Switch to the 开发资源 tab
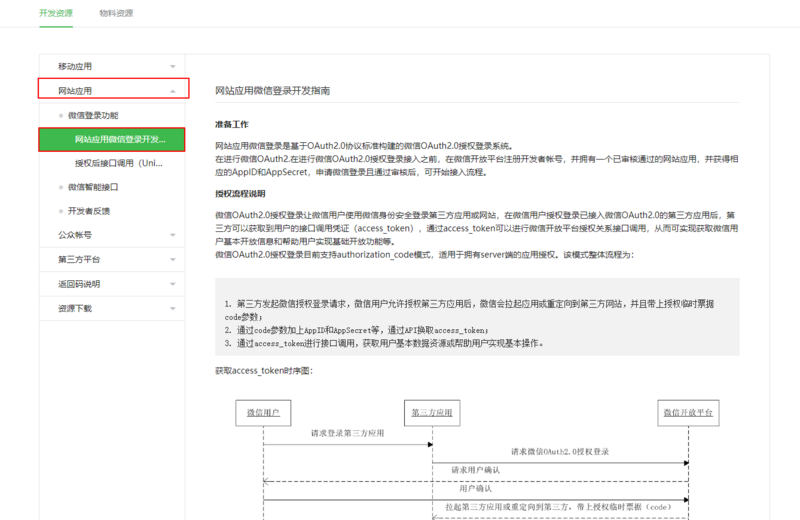The image size is (800, 520). [x=56, y=13]
